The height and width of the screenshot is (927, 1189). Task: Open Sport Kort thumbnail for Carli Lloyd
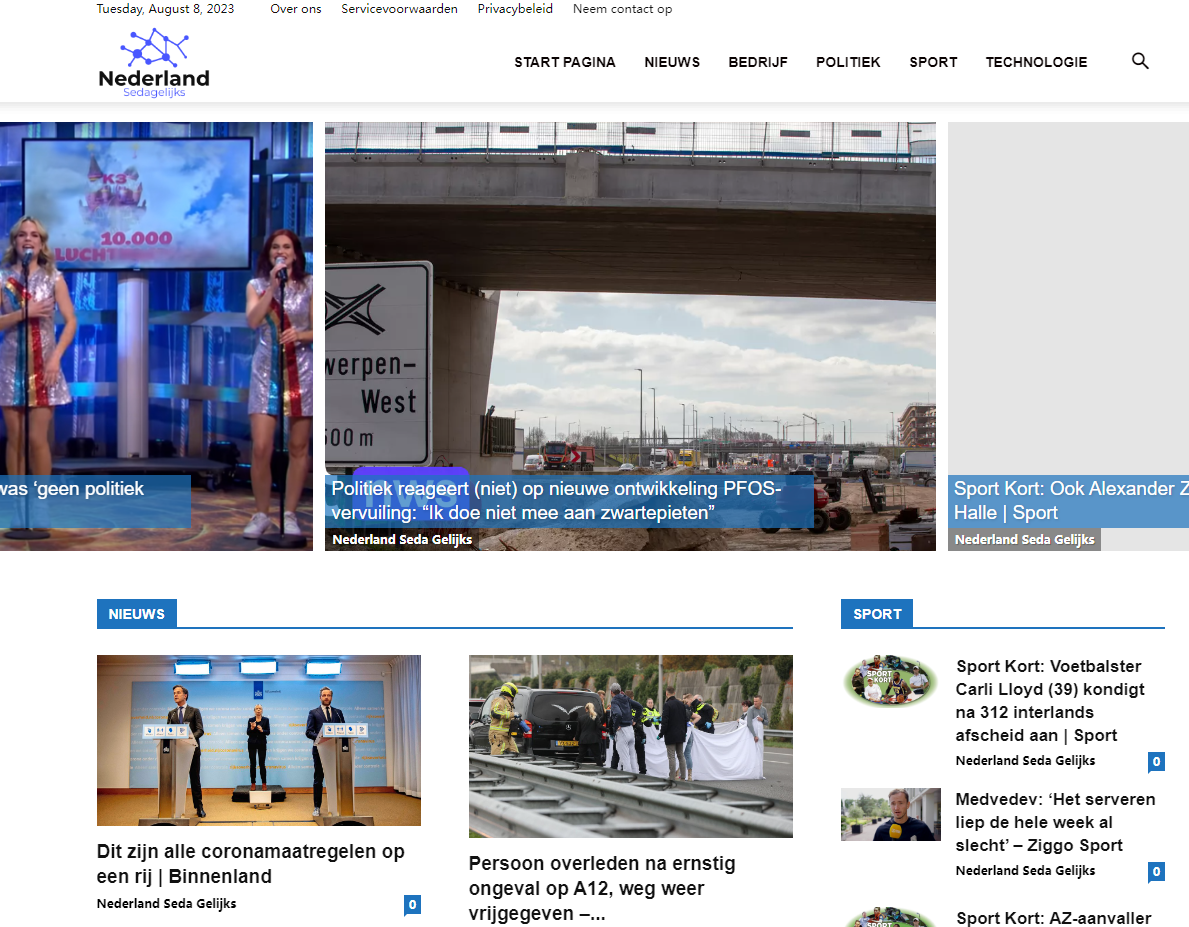click(890, 682)
